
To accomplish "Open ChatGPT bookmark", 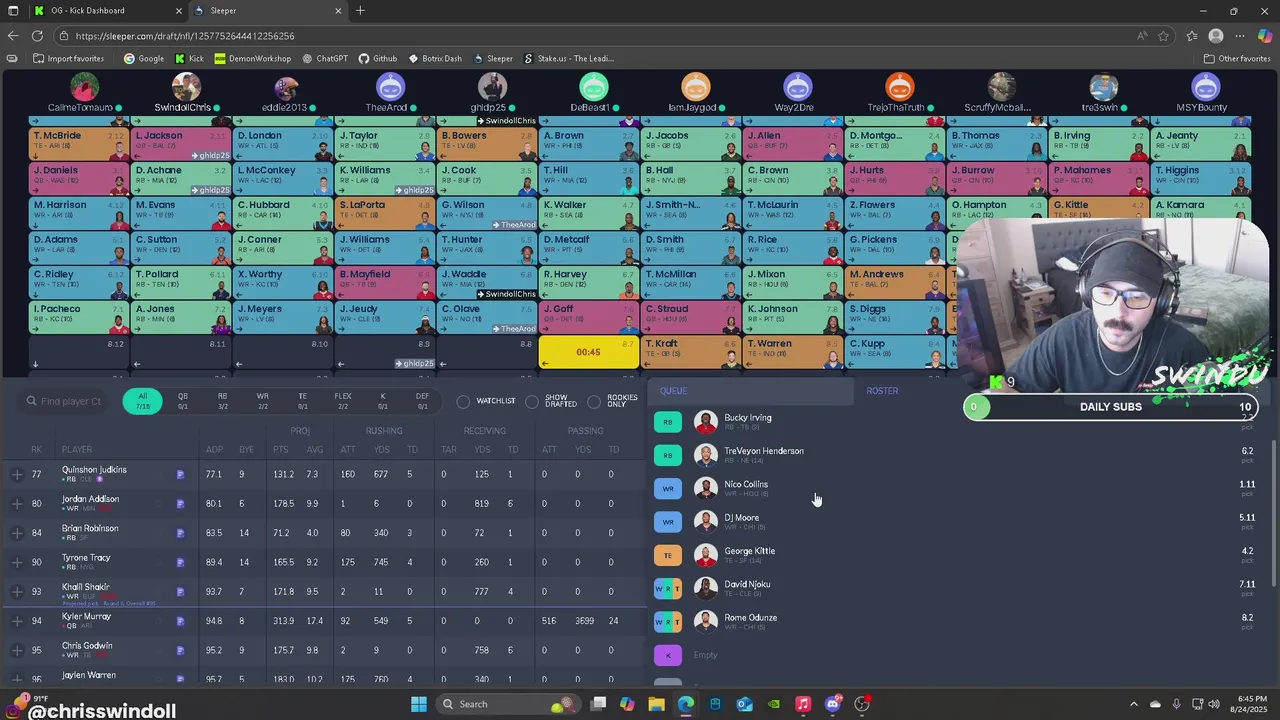I will [x=324, y=58].
